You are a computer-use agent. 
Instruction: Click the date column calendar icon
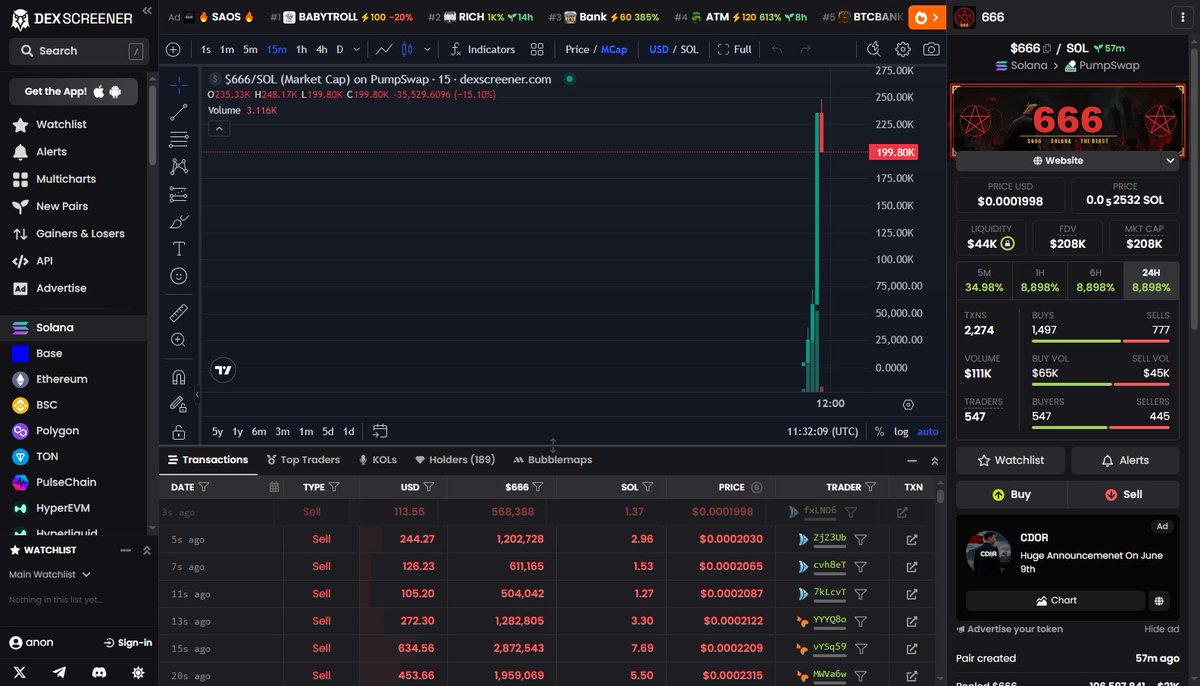tap(274, 487)
